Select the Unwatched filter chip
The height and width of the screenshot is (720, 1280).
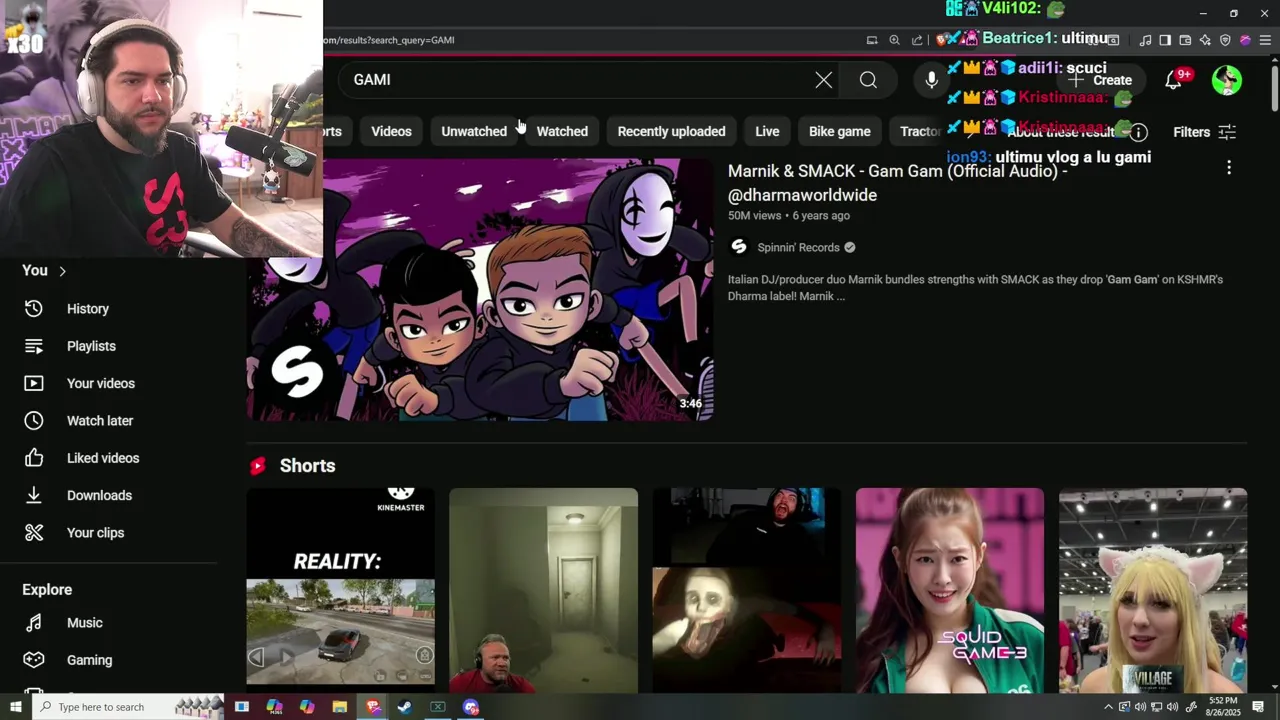(474, 131)
